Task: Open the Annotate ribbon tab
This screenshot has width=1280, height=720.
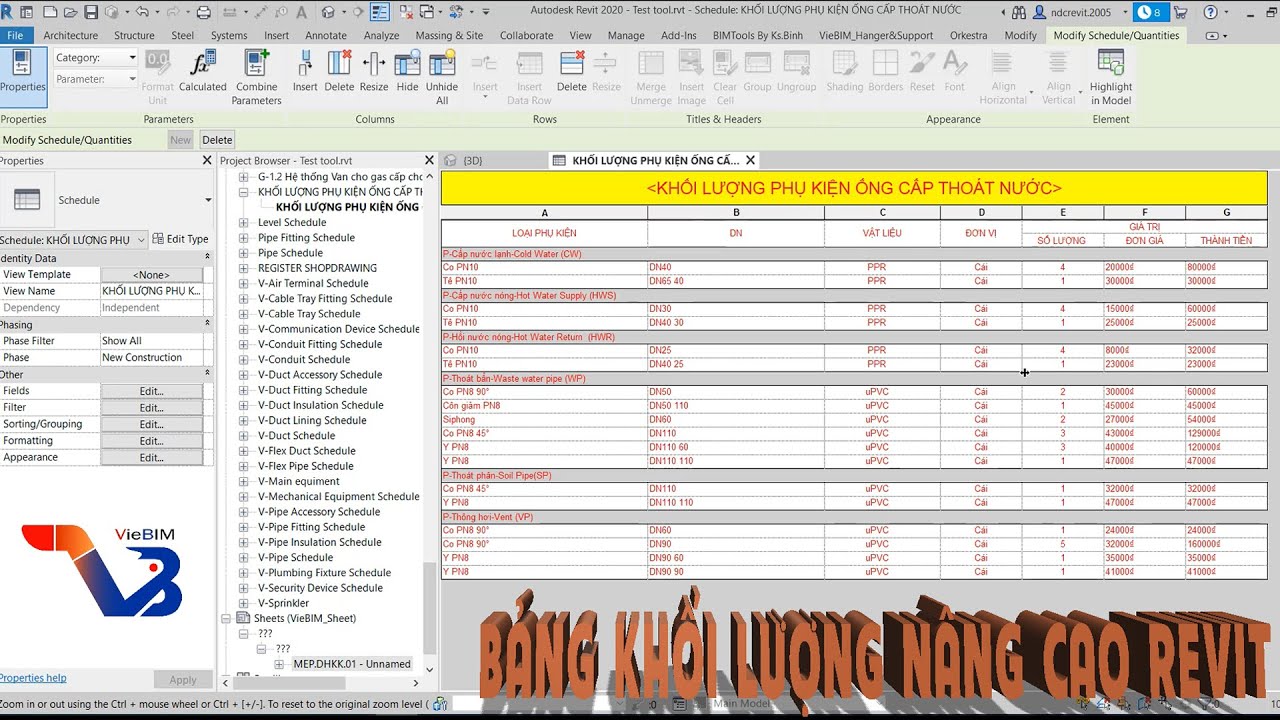Action: point(325,35)
